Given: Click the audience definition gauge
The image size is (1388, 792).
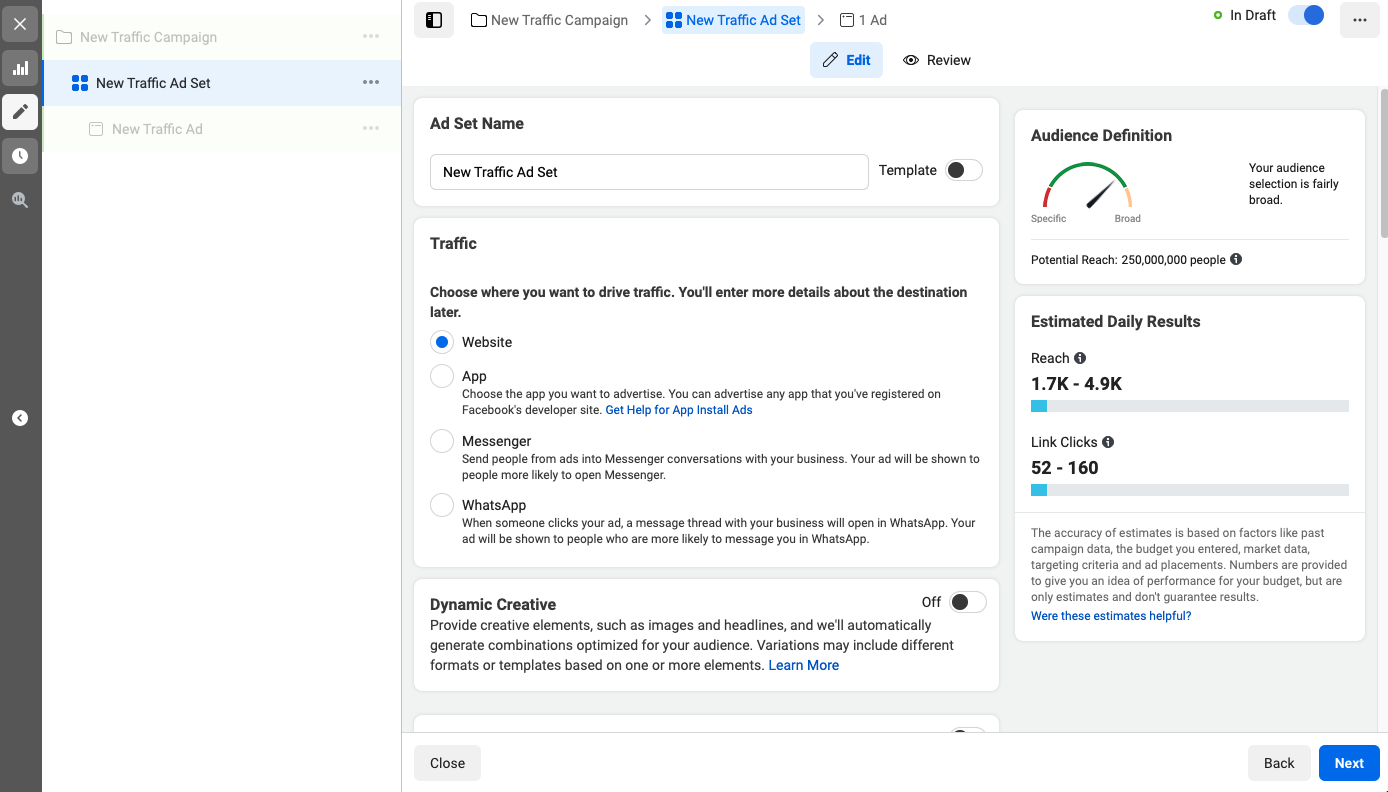Looking at the screenshot, I should 1086,187.
